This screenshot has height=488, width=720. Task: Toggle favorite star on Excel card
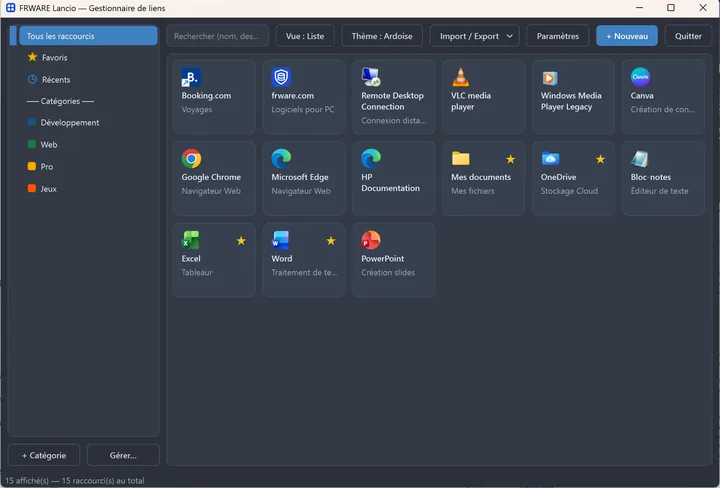241,241
